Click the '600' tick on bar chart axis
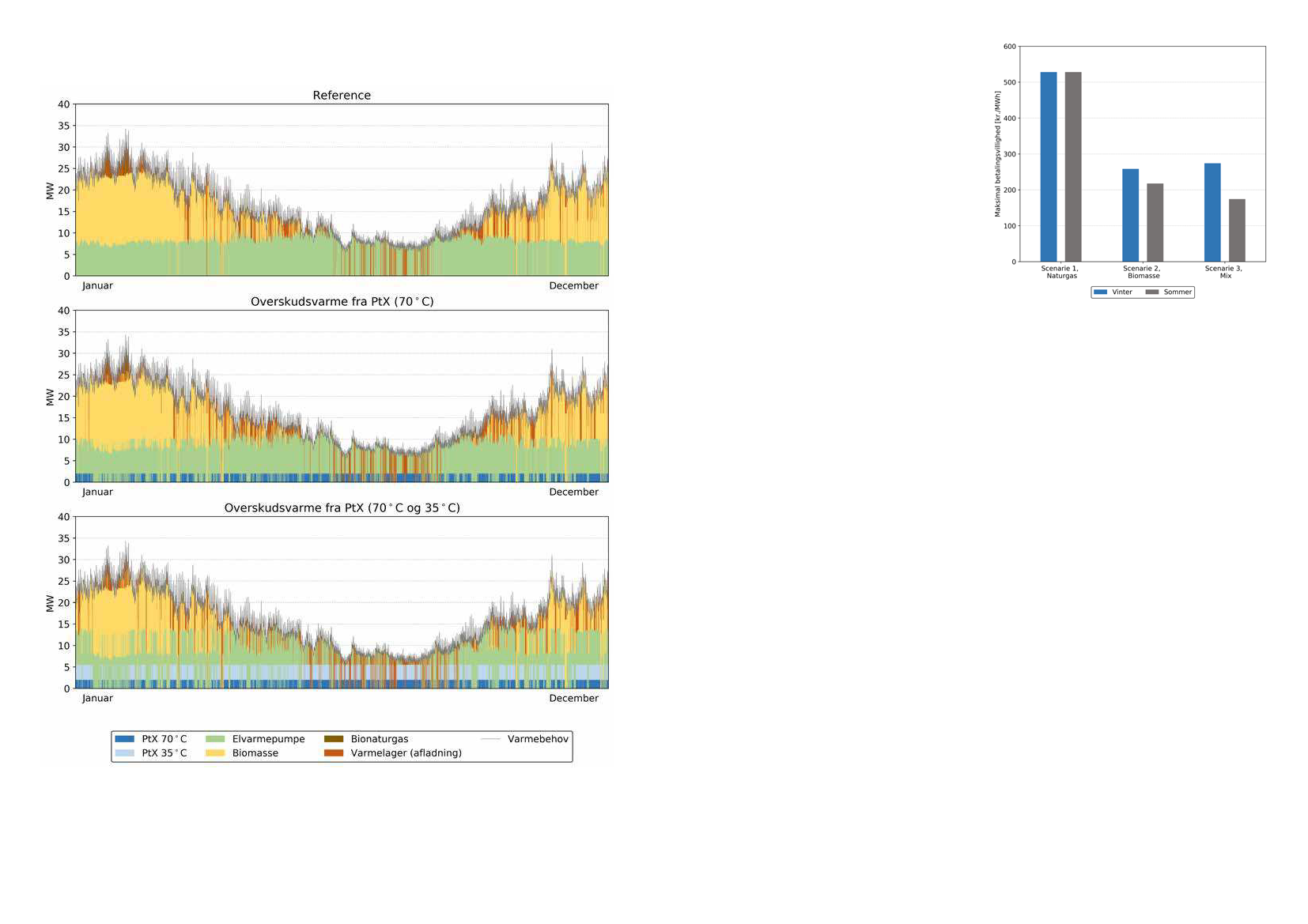 point(1010,47)
